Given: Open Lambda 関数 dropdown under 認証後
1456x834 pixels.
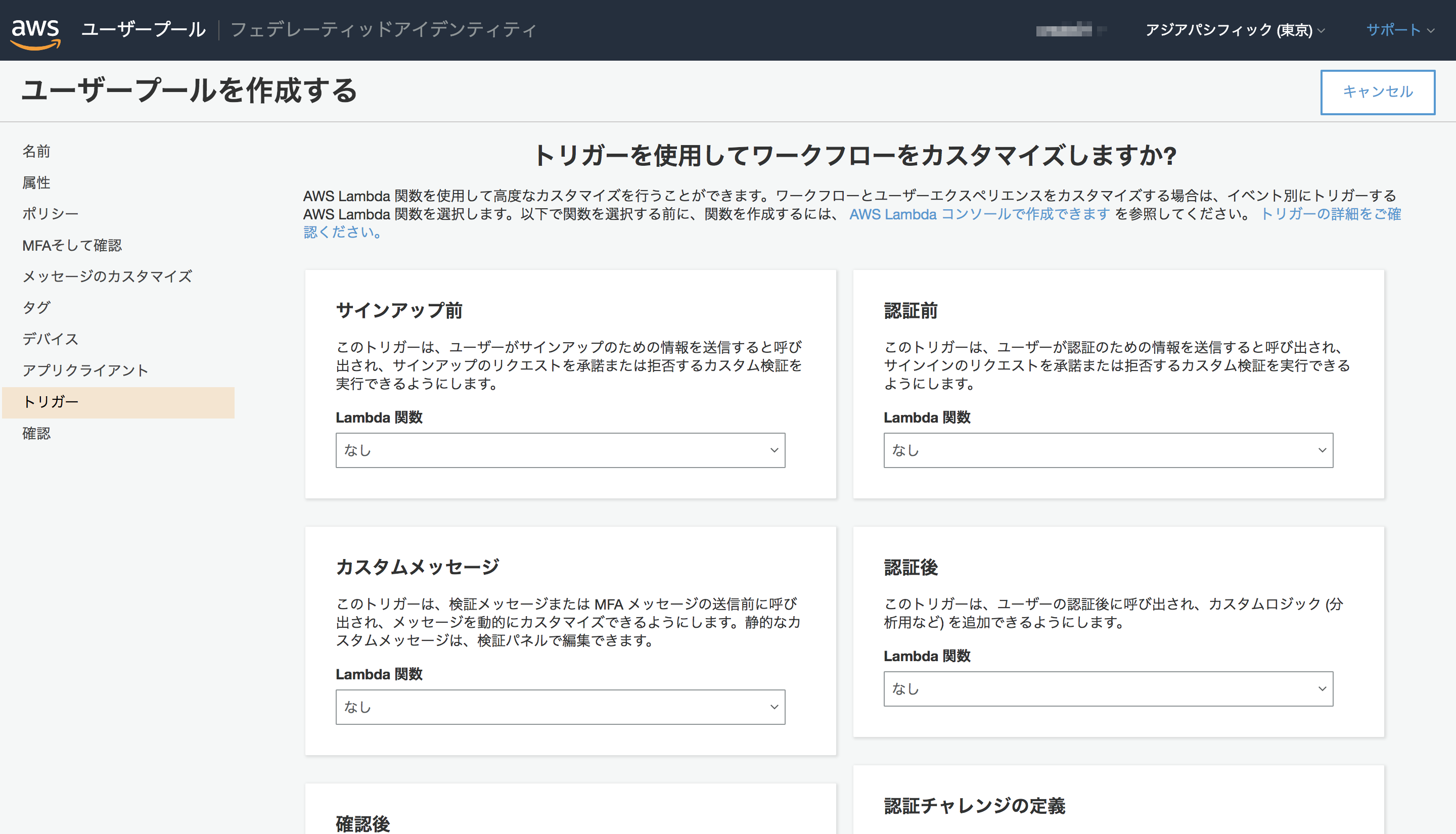Looking at the screenshot, I should 1108,688.
